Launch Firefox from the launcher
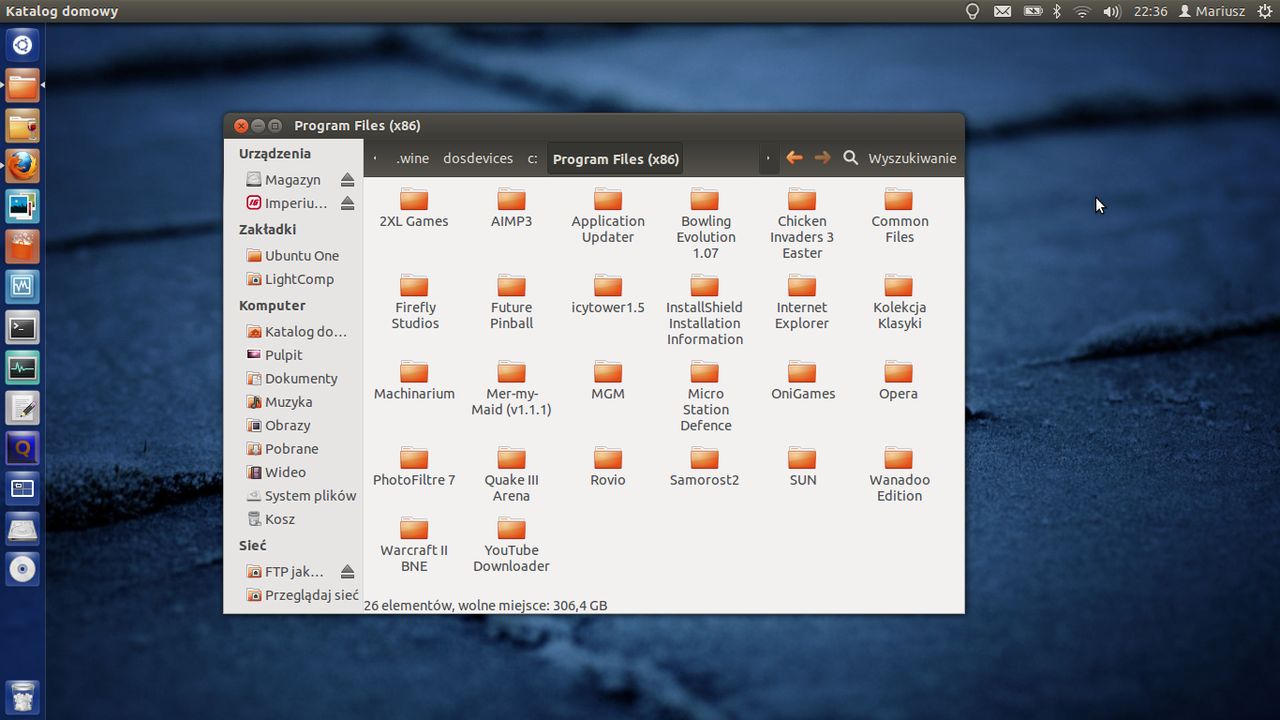Image resolution: width=1280 pixels, height=720 pixels. [22, 165]
